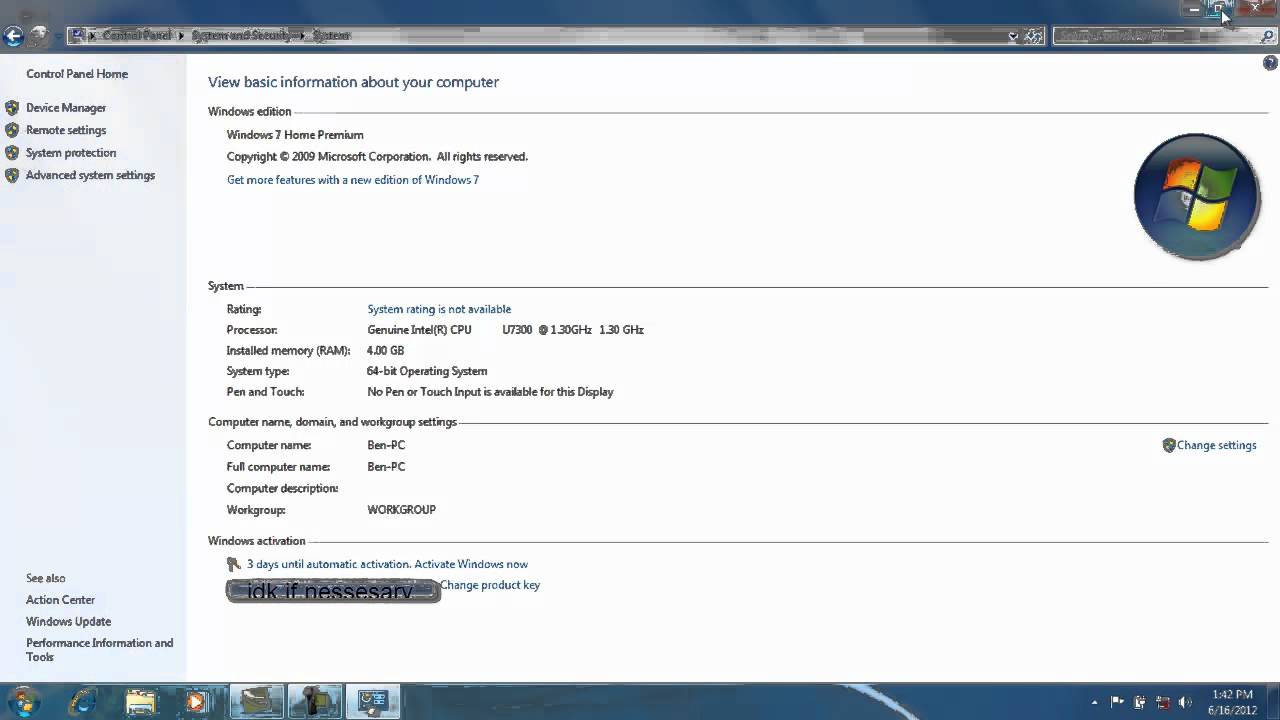Click Activate Windows now link

[471, 564]
